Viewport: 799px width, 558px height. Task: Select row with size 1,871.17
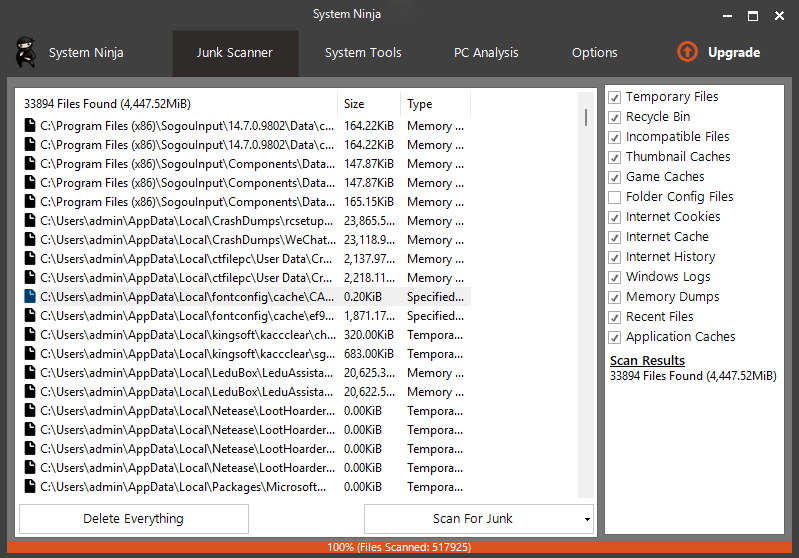247,316
